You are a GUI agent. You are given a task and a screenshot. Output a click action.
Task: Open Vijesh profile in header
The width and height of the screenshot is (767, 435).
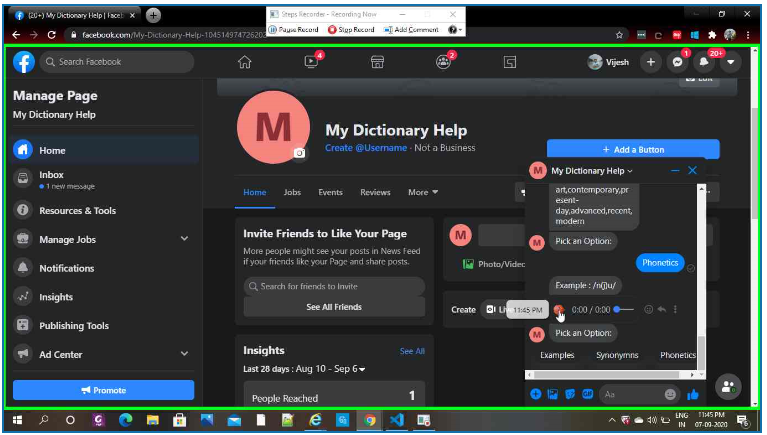(609, 62)
